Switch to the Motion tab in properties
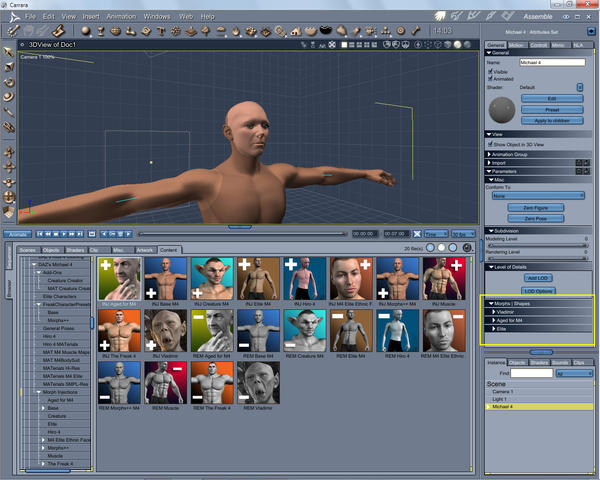This screenshot has height=480, width=600. pyautogui.click(x=516, y=45)
